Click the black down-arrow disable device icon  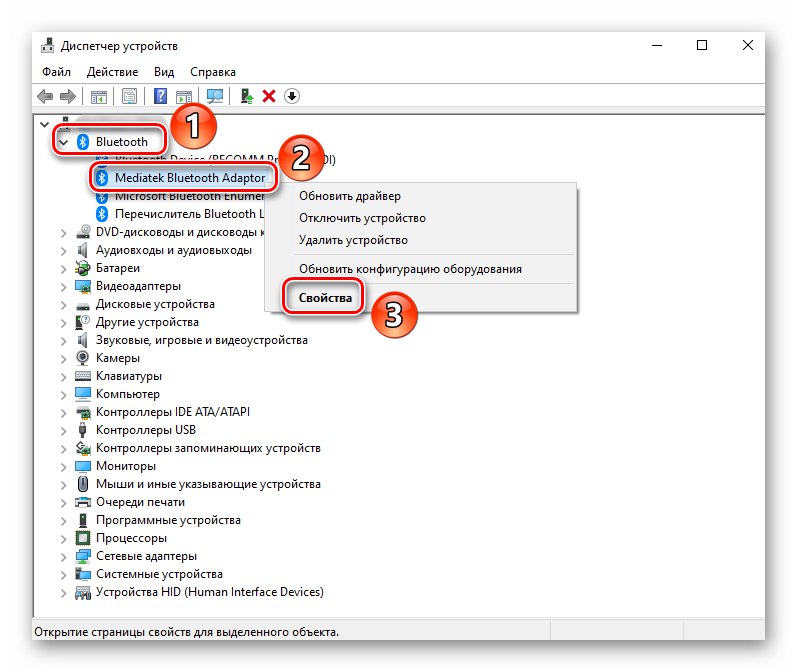[292, 96]
